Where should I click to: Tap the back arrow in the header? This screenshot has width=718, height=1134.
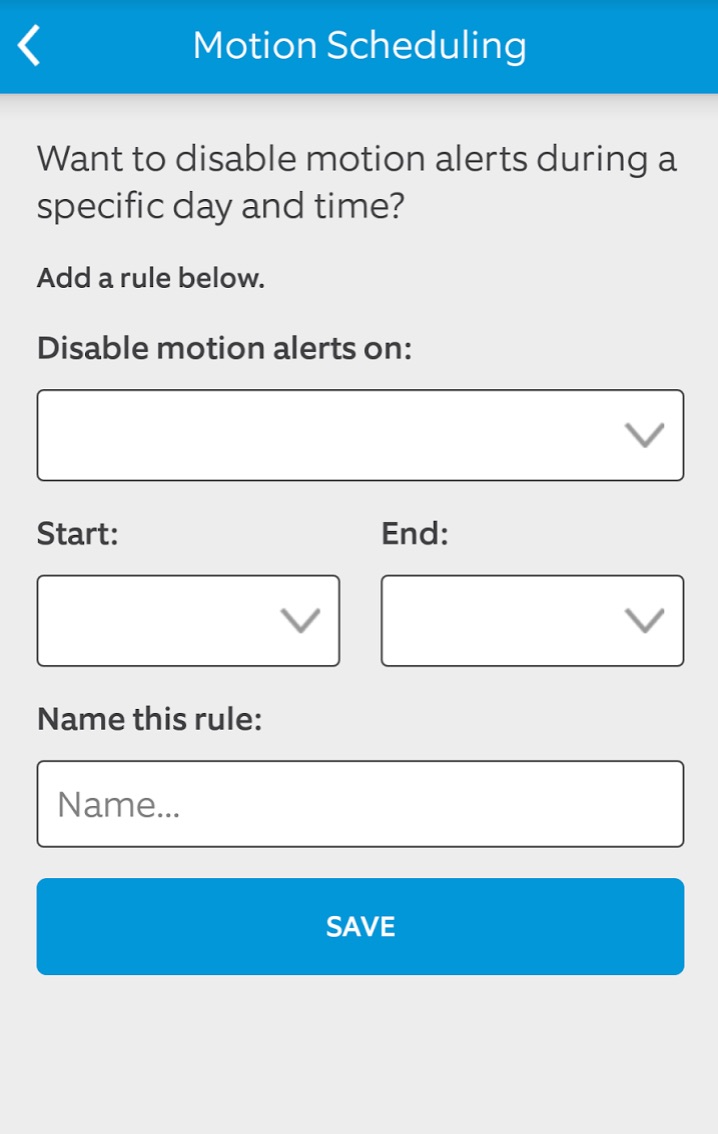click(30, 46)
